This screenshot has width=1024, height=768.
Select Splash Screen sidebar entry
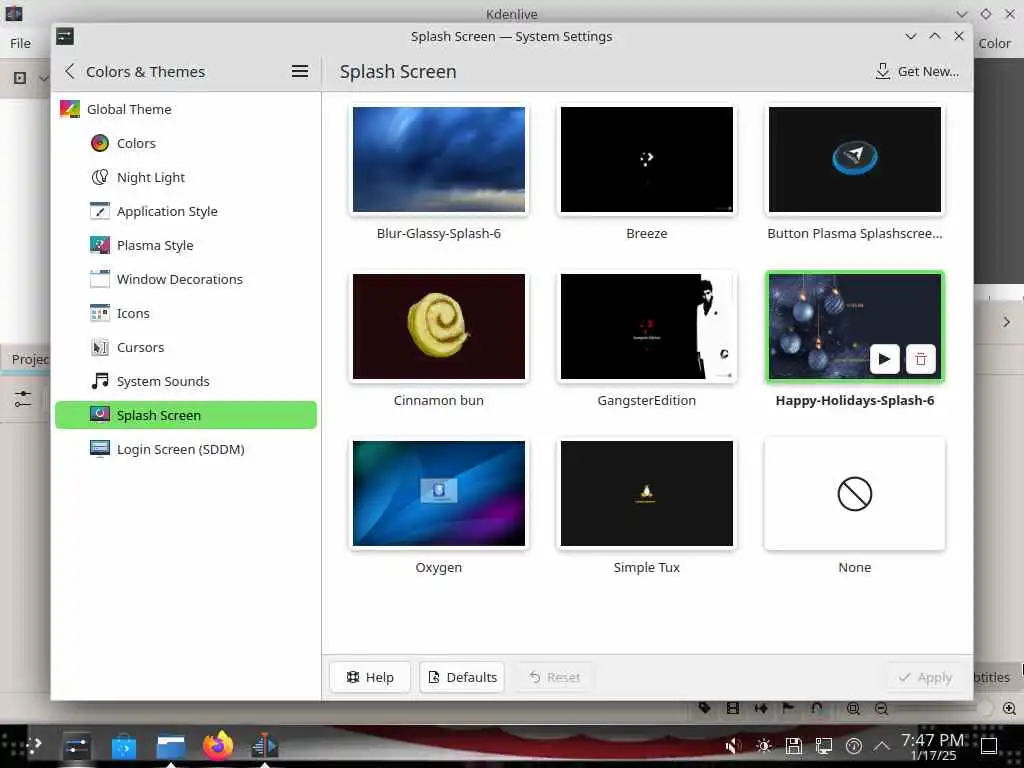(186, 415)
